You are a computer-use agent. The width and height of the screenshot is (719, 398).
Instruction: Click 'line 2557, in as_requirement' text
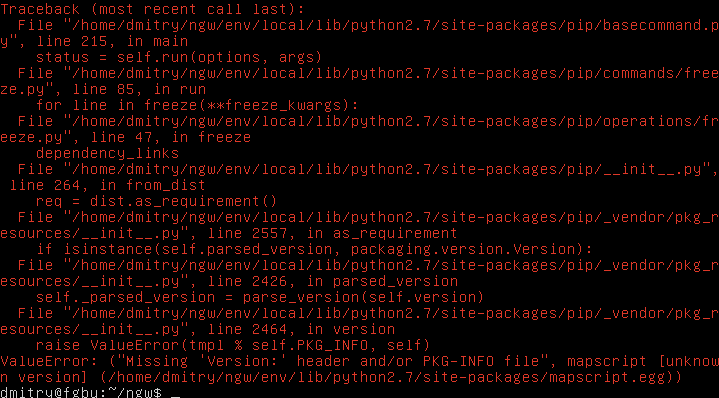[x=332, y=233]
